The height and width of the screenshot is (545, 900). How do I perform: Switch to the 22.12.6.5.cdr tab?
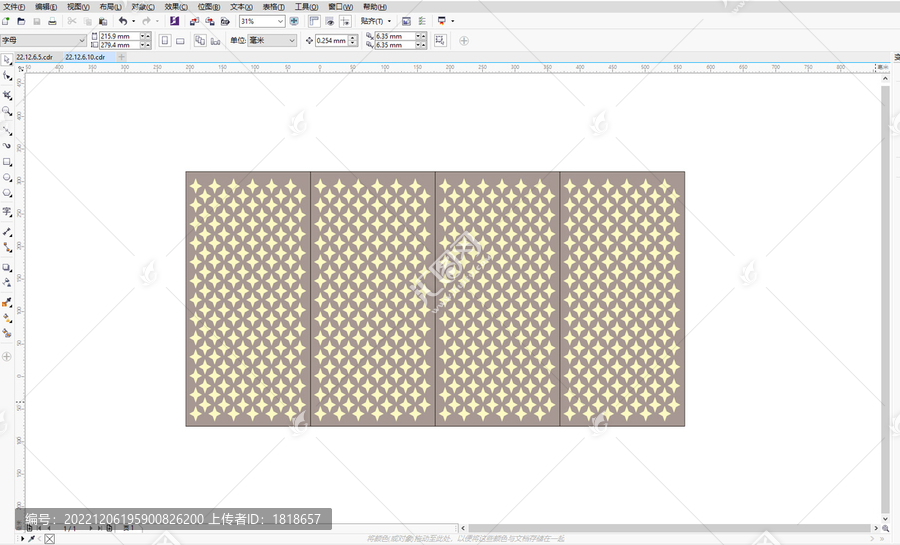tap(34, 57)
